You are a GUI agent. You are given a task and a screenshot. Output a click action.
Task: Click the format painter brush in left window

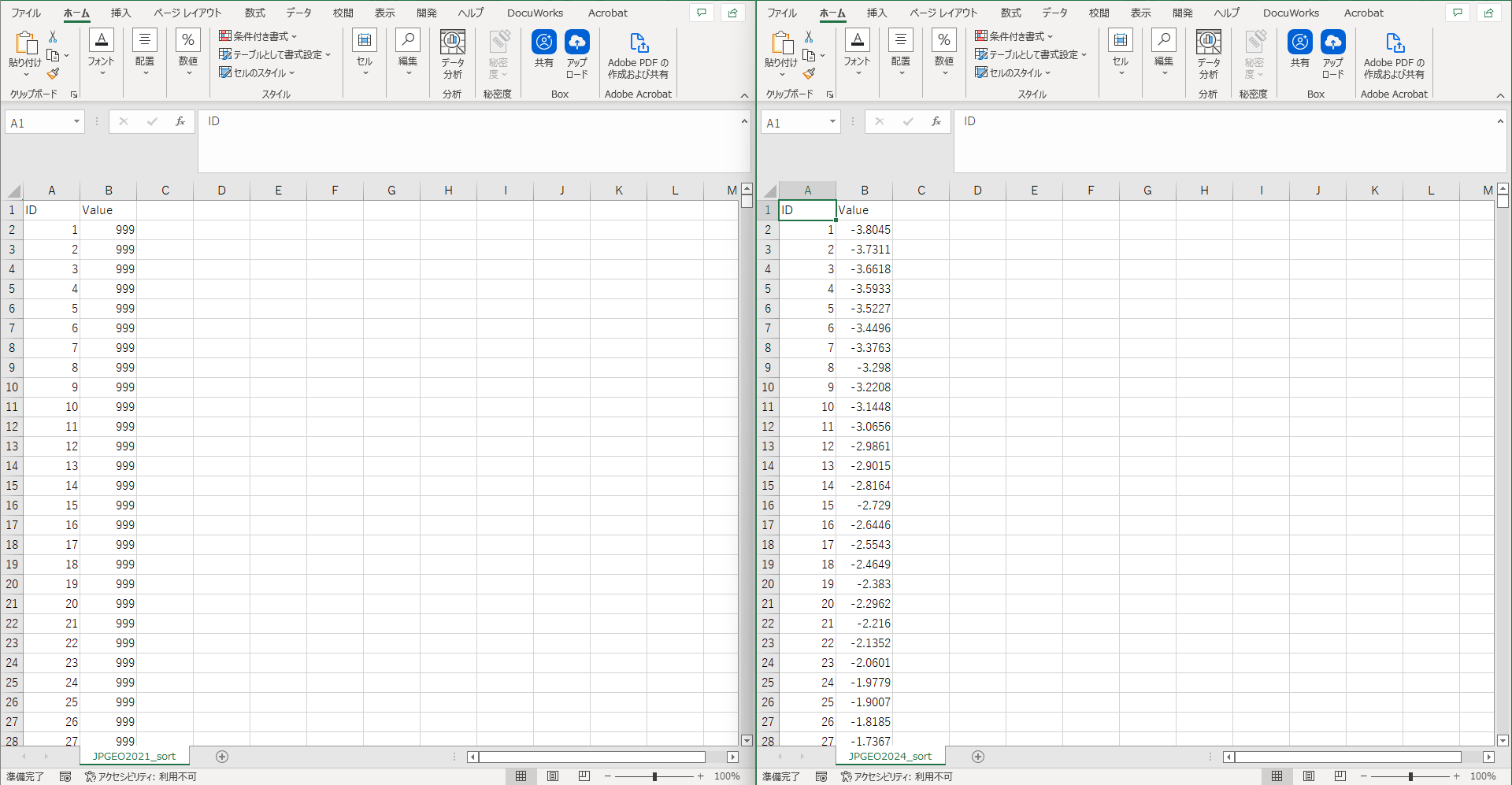[53, 74]
